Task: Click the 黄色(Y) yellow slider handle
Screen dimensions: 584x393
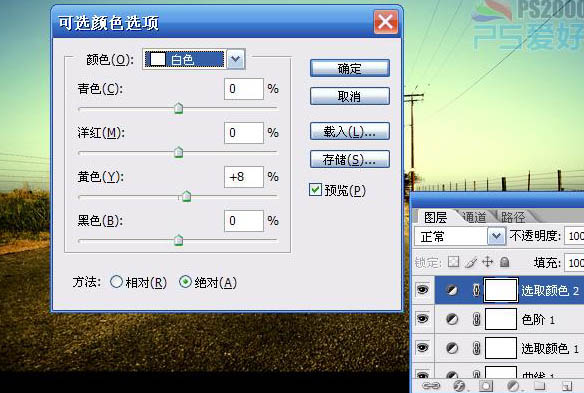Action: click(186, 196)
